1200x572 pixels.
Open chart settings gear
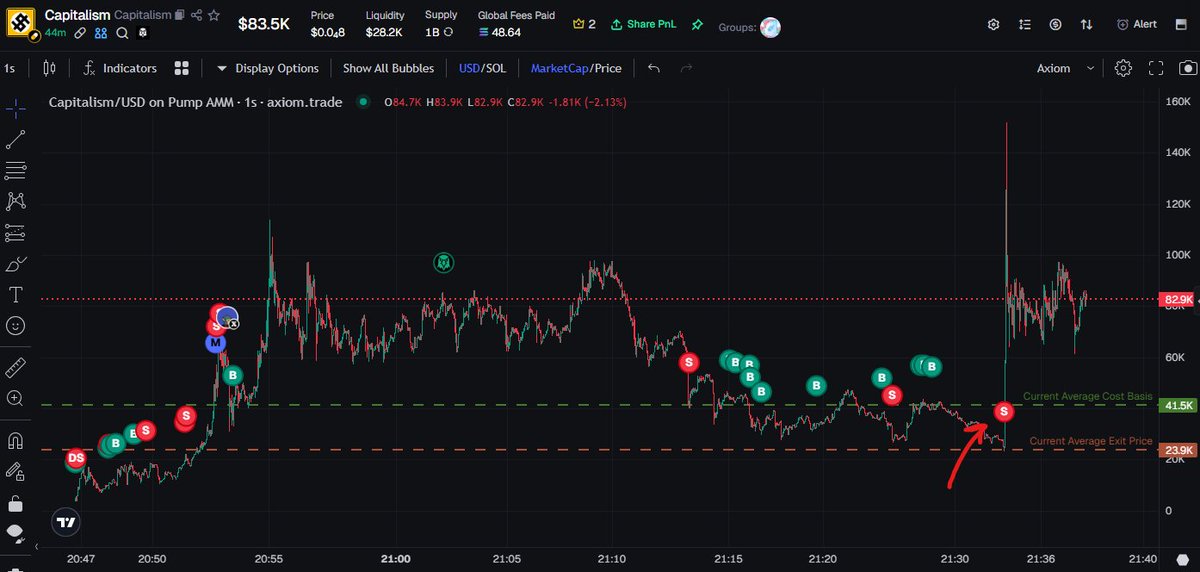click(1123, 68)
